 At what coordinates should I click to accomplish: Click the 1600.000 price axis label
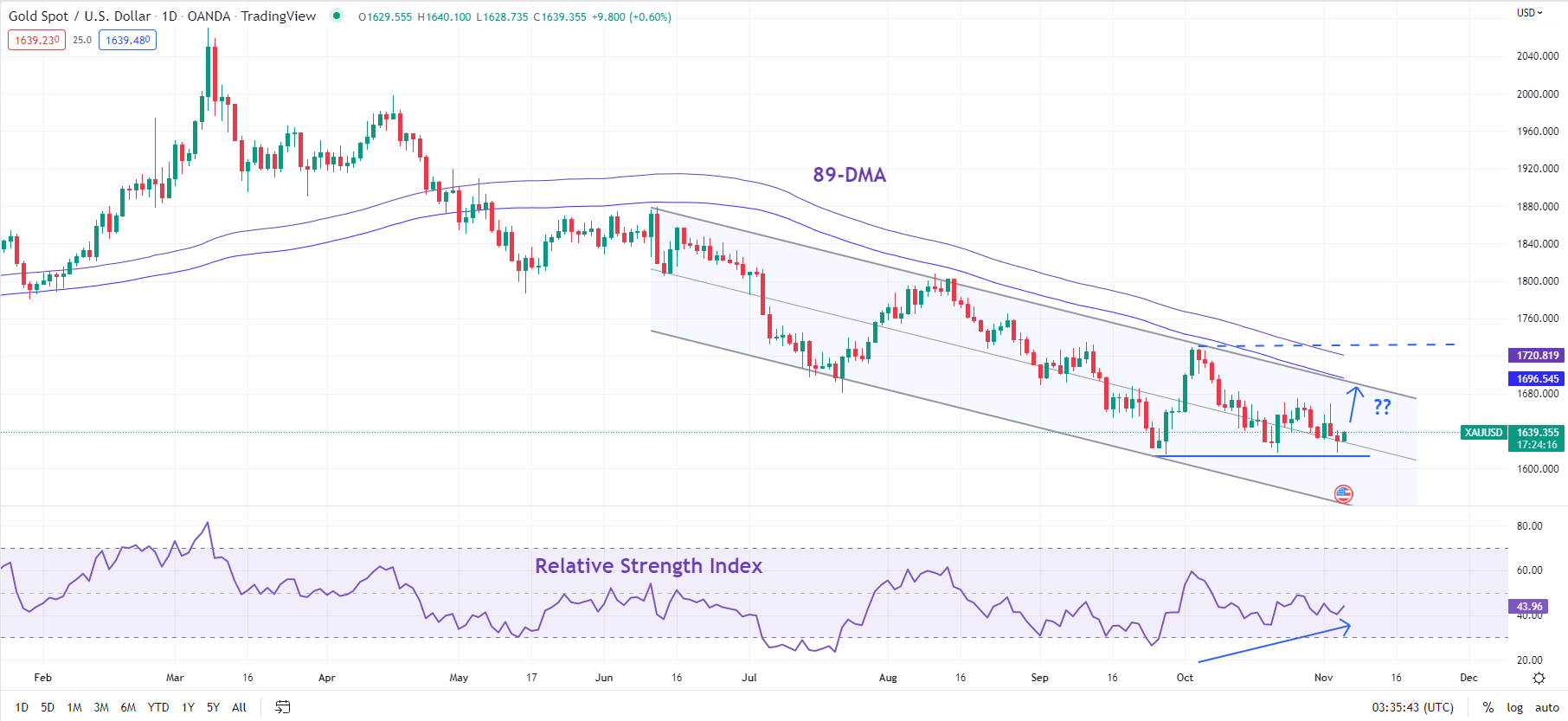pyautogui.click(x=1538, y=468)
